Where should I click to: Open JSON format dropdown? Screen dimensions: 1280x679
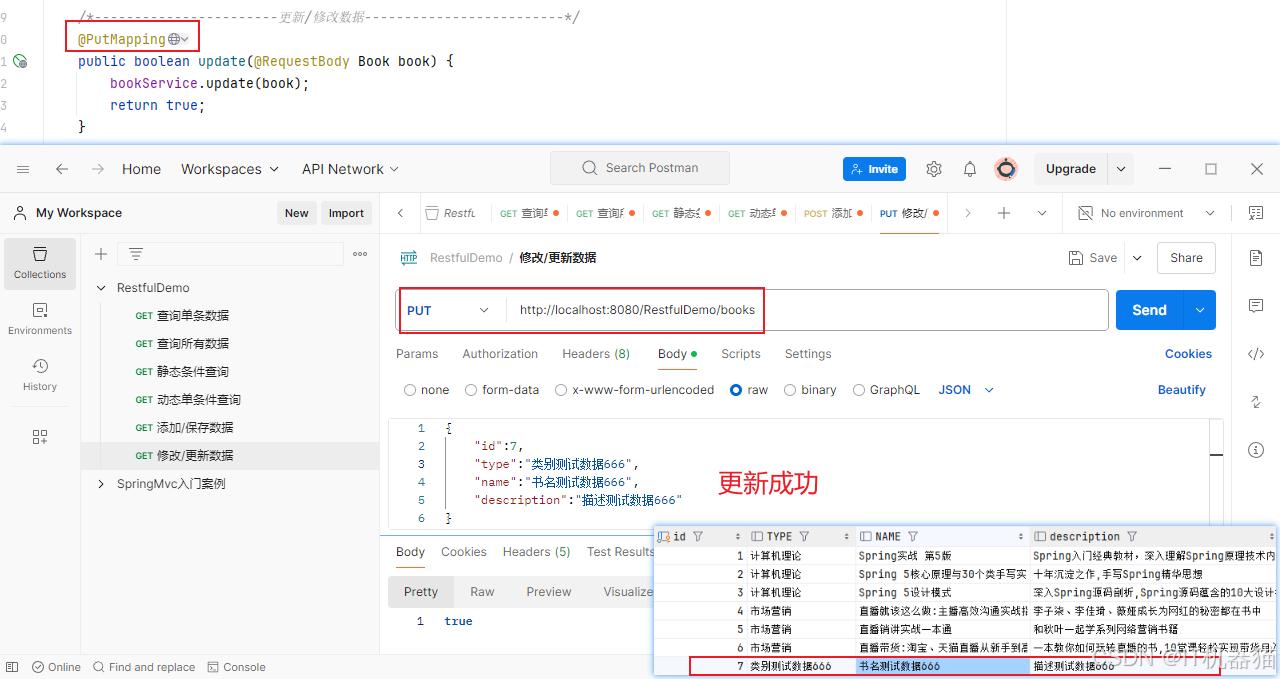[x=966, y=390]
